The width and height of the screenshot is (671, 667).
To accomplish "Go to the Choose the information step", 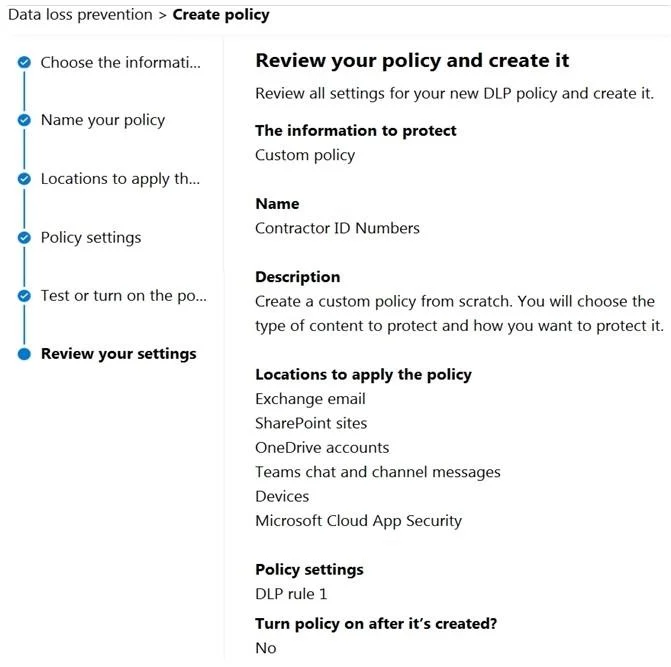I will 120,62.
